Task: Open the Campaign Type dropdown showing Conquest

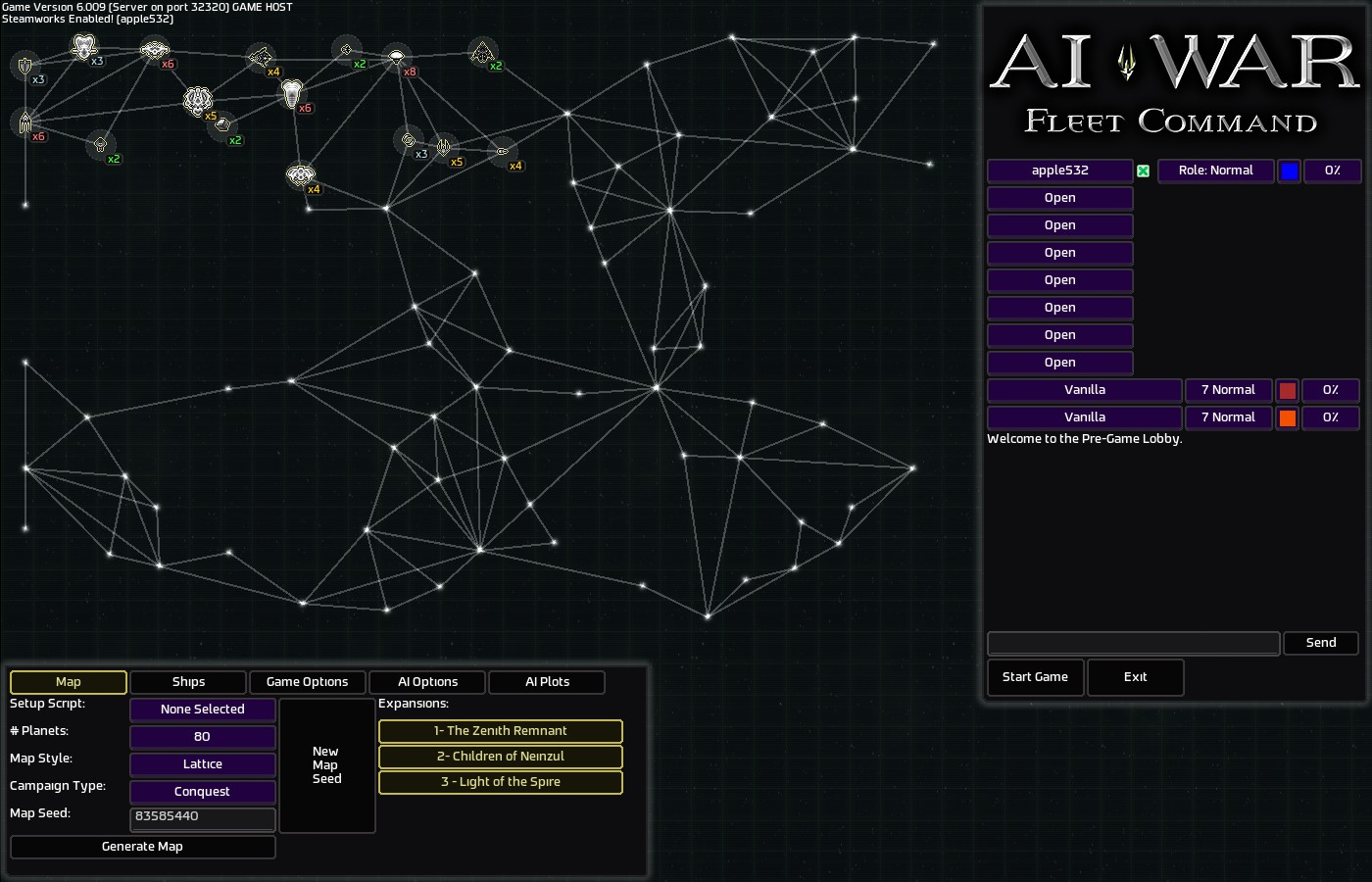Action: coord(203,792)
